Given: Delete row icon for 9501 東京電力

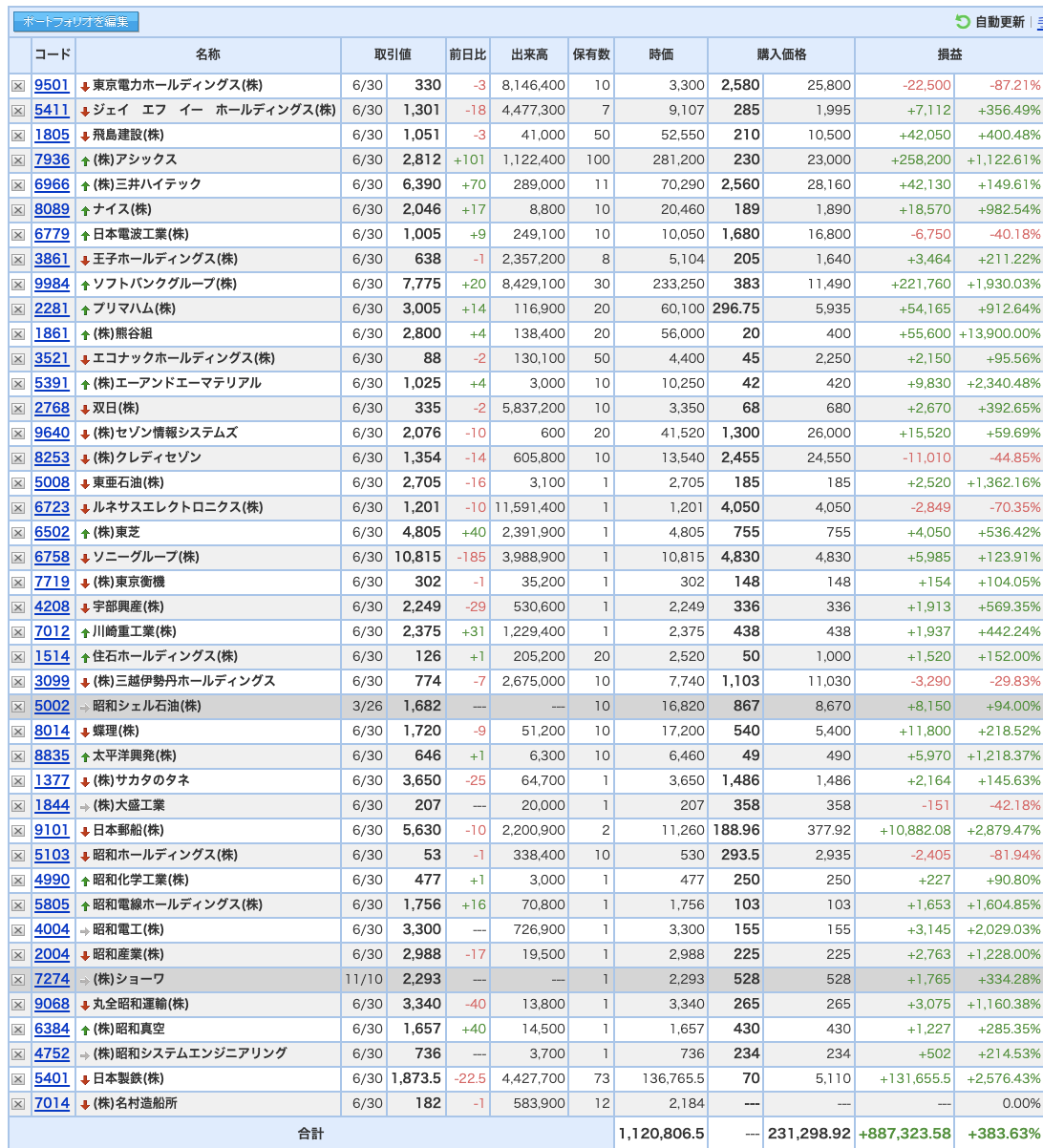Looking at the screenshot, I should tap(18, 86).
